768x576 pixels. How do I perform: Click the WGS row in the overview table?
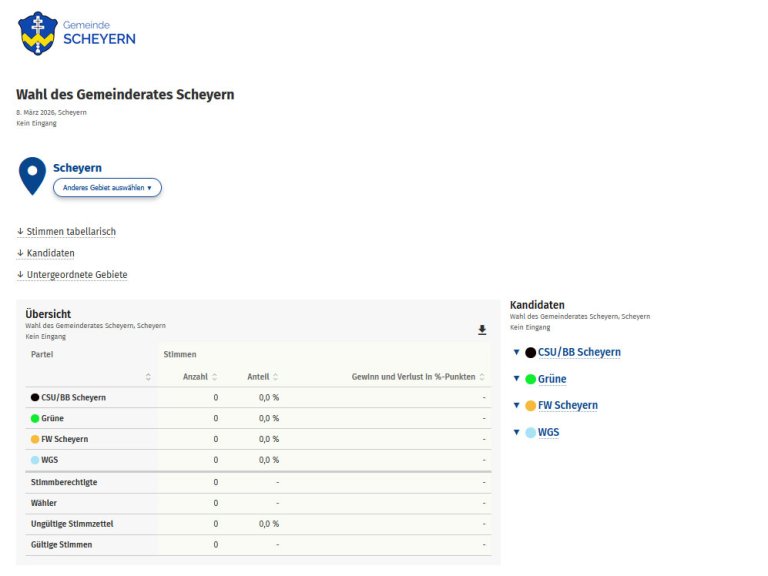[x=50, y=460]
